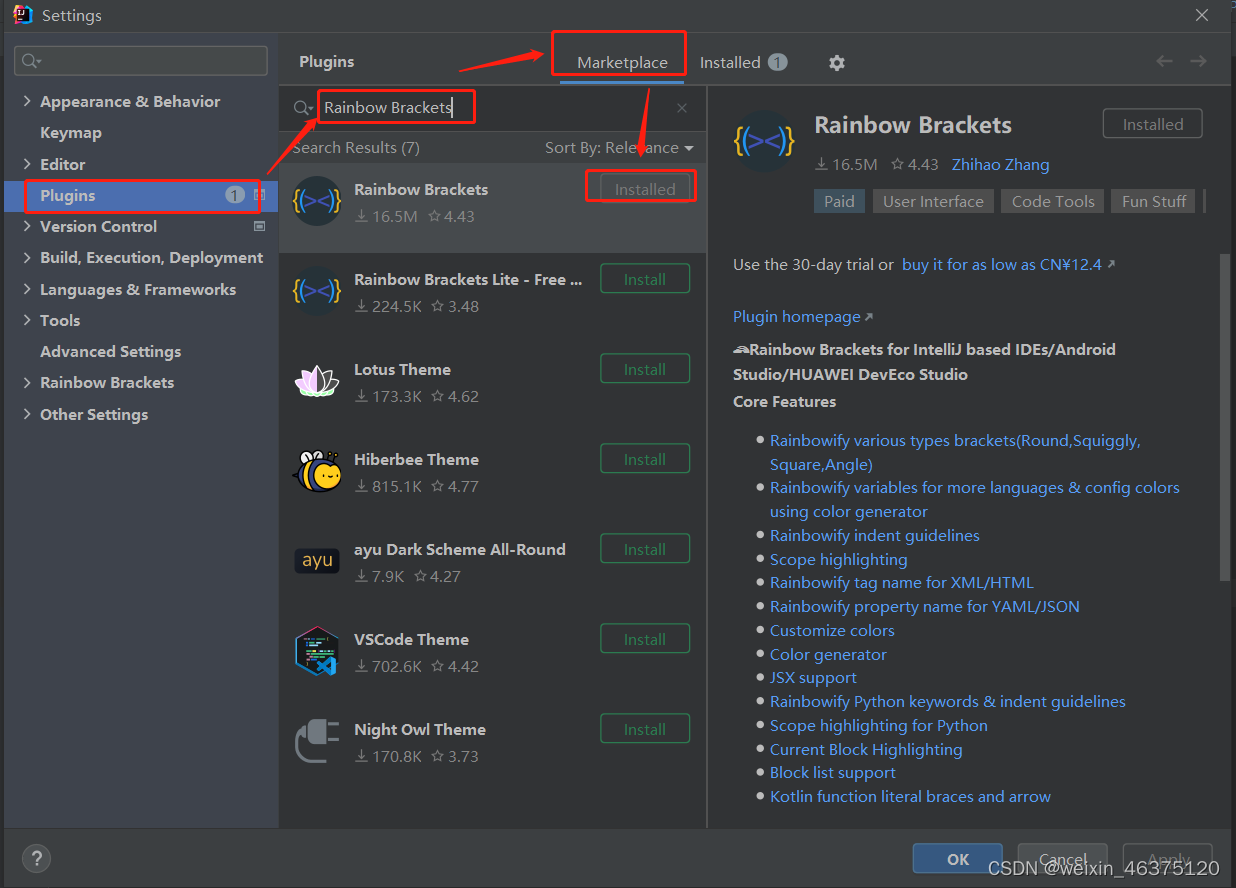The image size is (1236, 888).
Task: Install ayu Dark Scheme All-Round
Action: [645, 549]
